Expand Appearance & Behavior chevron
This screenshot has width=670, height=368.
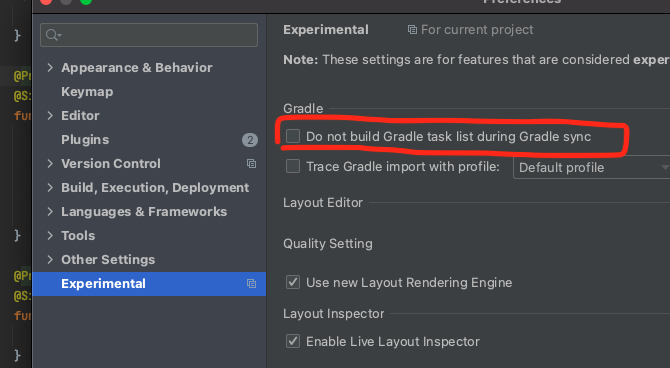50,68
